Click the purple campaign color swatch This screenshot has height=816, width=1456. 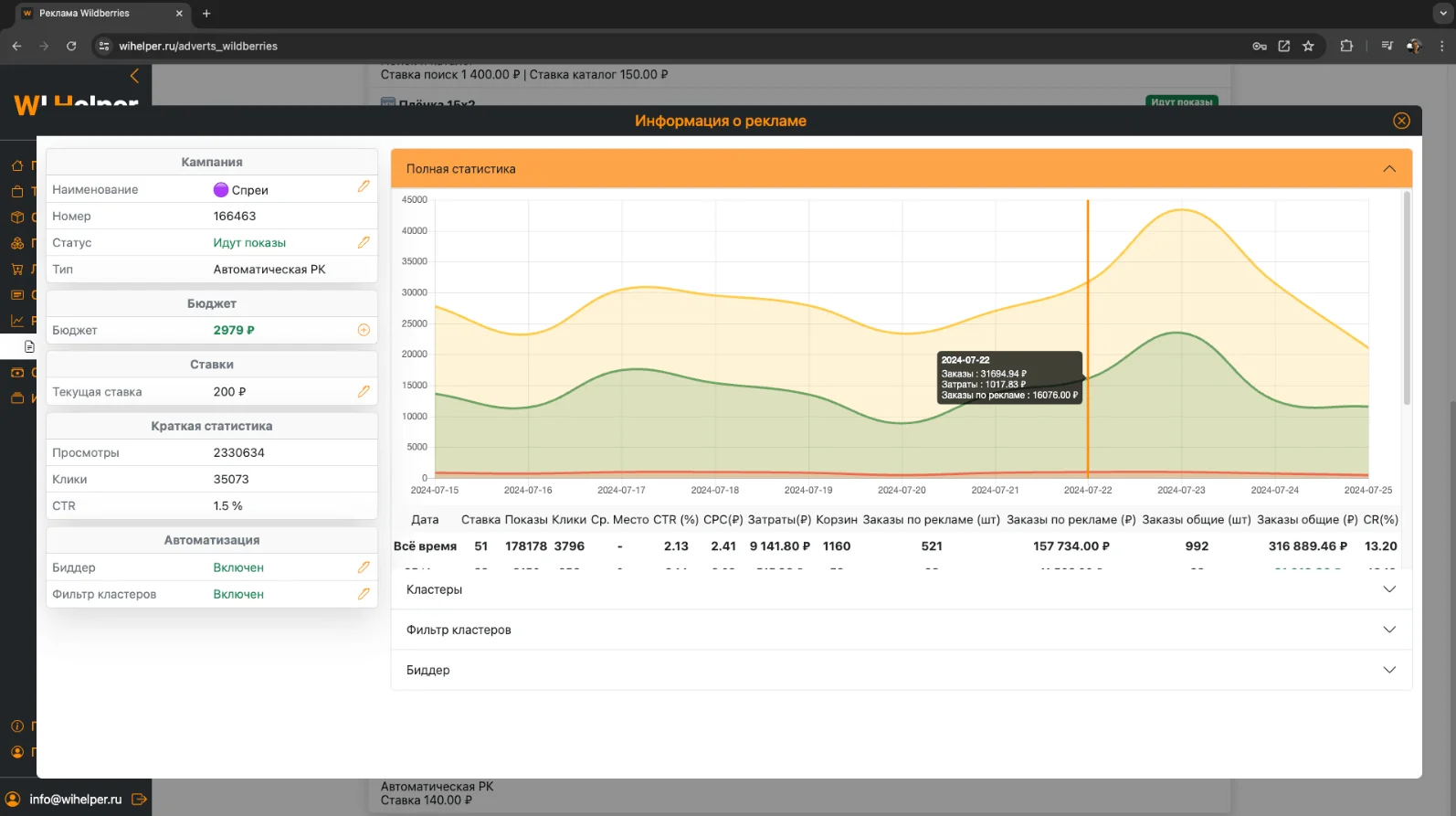point(221,190)
